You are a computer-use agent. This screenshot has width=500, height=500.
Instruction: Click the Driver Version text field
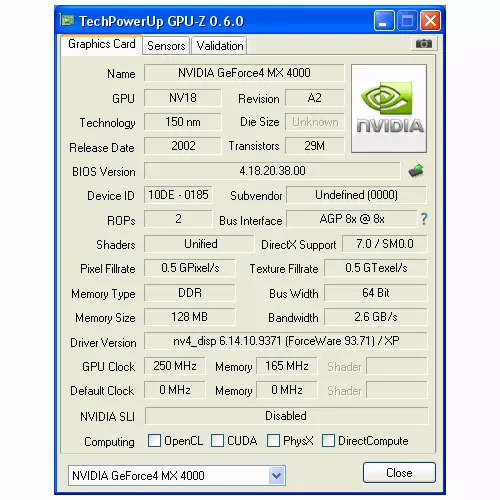point(286,341)
